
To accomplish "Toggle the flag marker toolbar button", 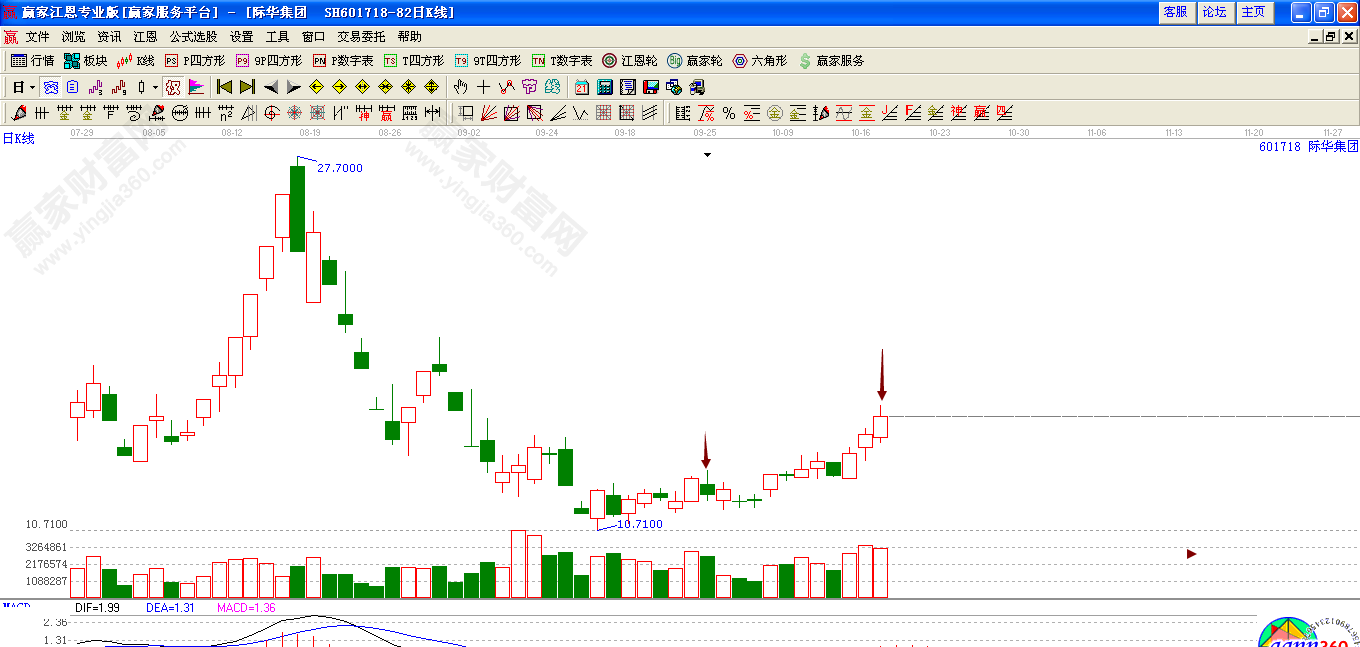I will (x=196, y=87).
